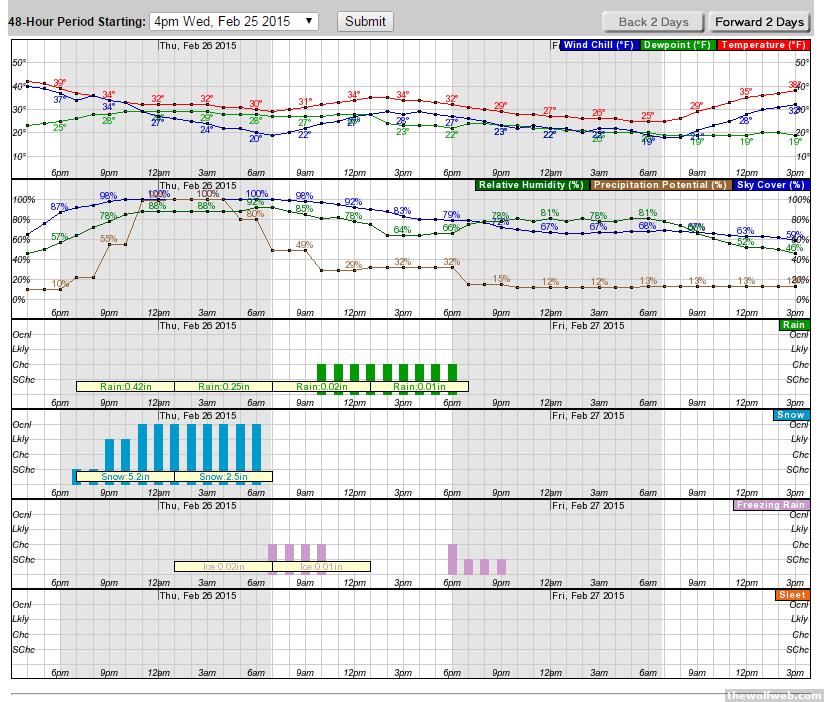Select the Snow:2.5in accumulation label
The image size is (824, 702).
222,477
